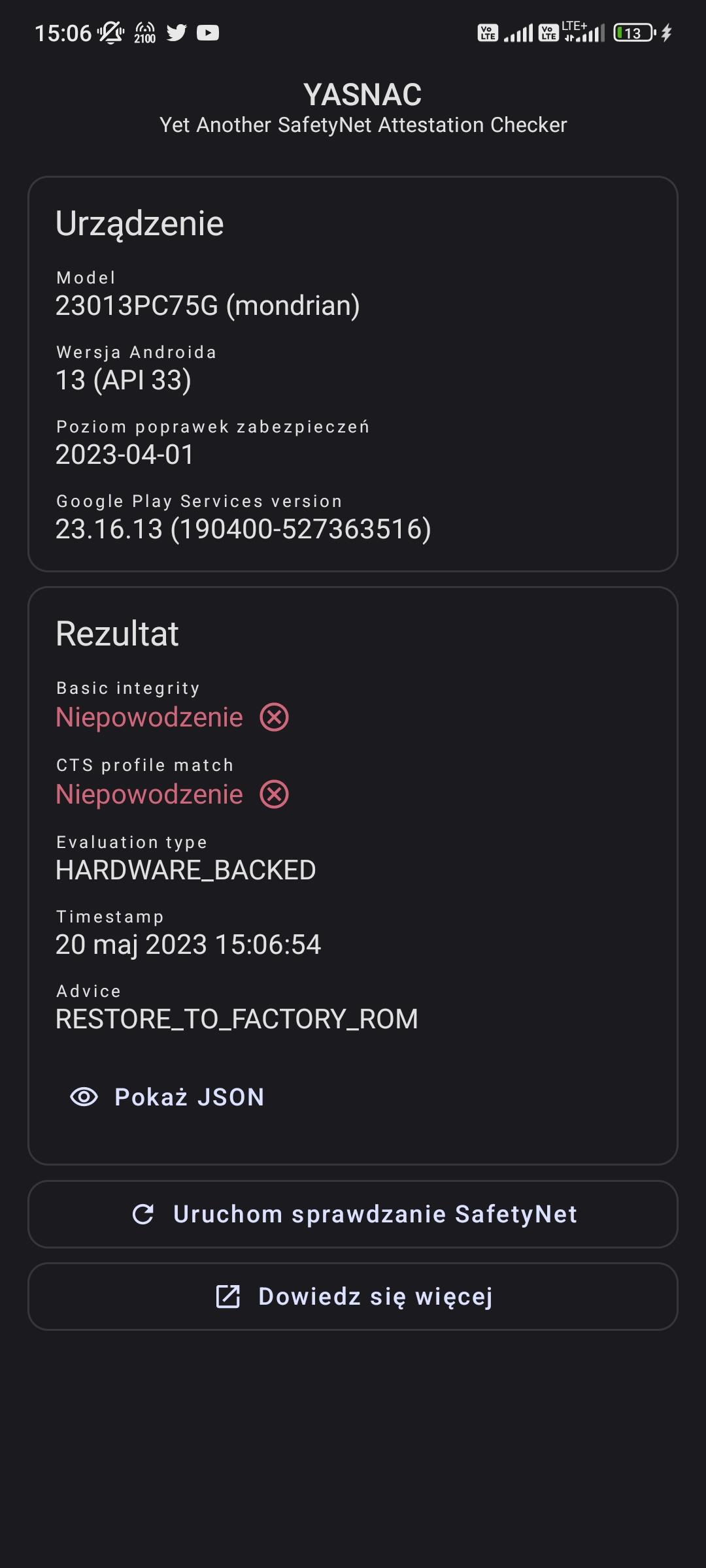706x1568 pixels.
Task: Tap the YouTube icon in status bar
Action: [208, 33]
